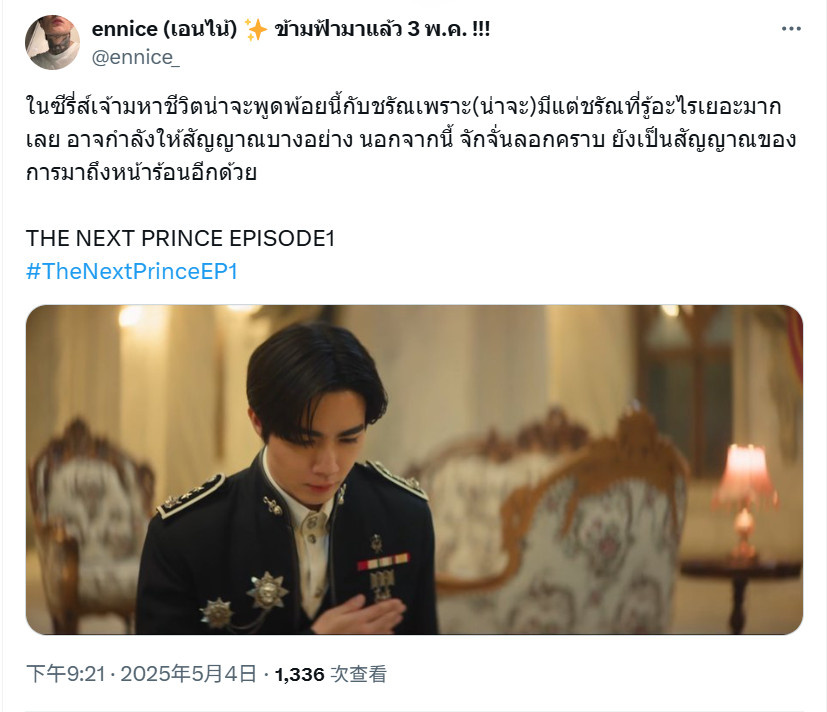Click the medal ribbon on the uniform
This screenshot has height=712, width=827.
383,561
